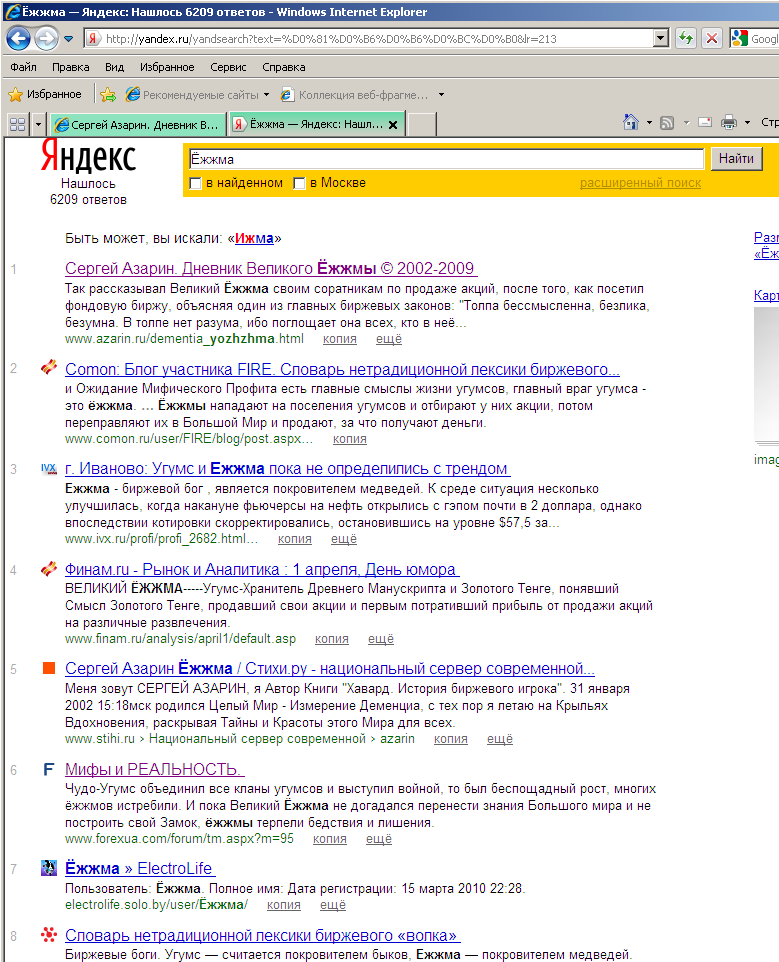Expand Коллекция веб-фрагментов dropdown arrow
This screenshot has height=962, width=779.
441,94
